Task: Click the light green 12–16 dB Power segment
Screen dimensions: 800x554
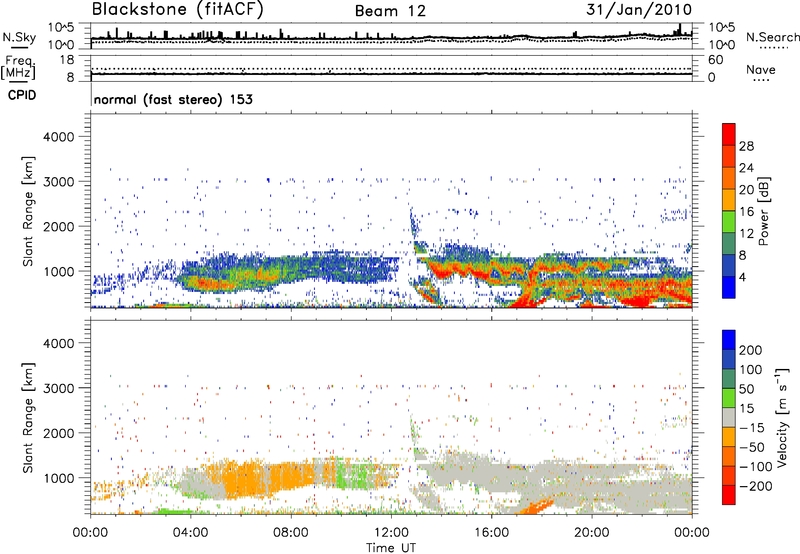Action: pos(729,221)
